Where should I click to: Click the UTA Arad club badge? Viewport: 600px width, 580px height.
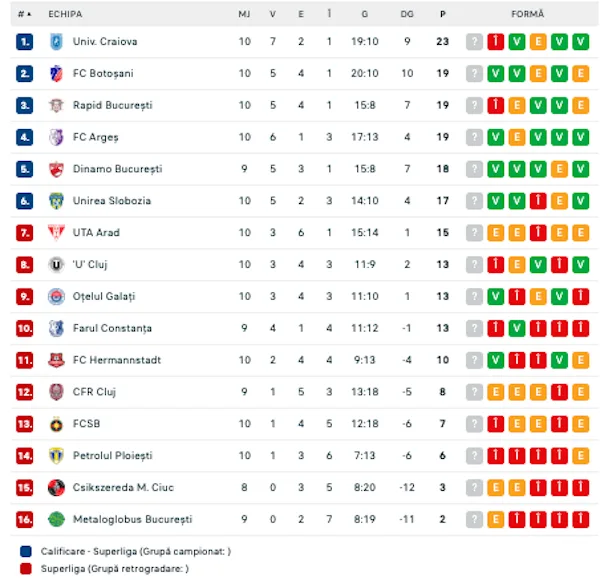pos(56,233)
